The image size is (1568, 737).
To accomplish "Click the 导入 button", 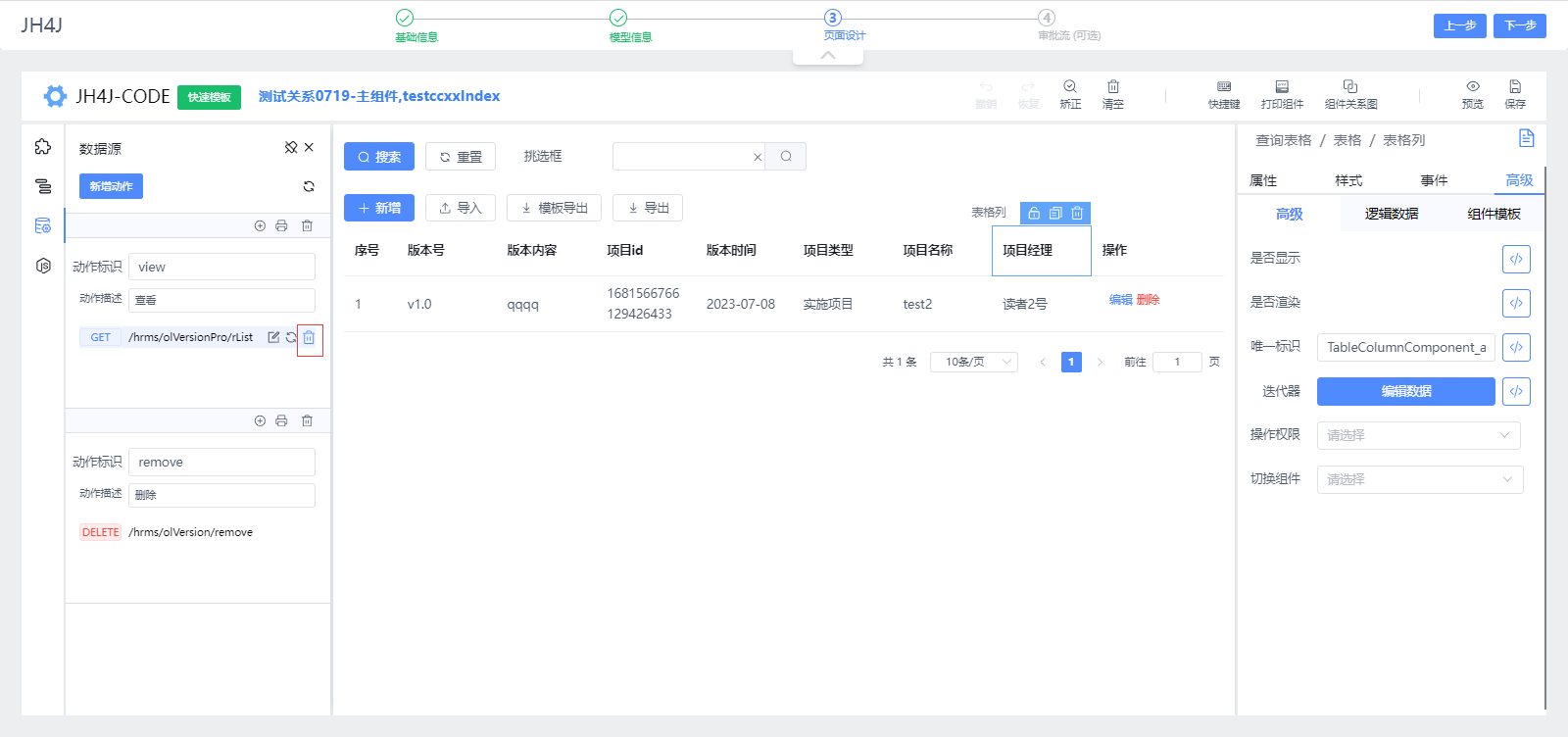I will pyautogui.click(x=461, y=208).
